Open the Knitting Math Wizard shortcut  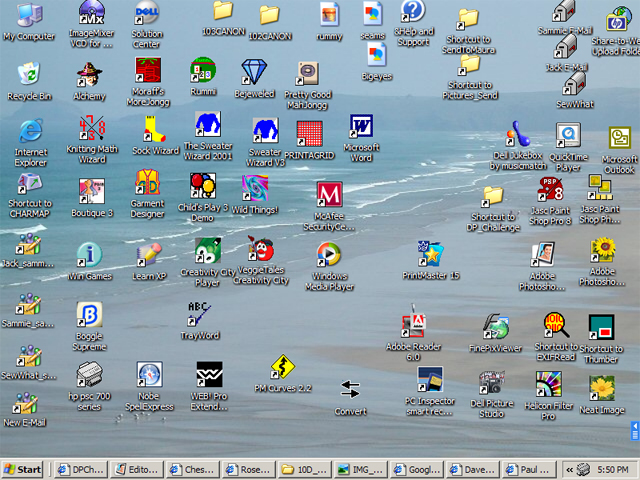[92, 128]
